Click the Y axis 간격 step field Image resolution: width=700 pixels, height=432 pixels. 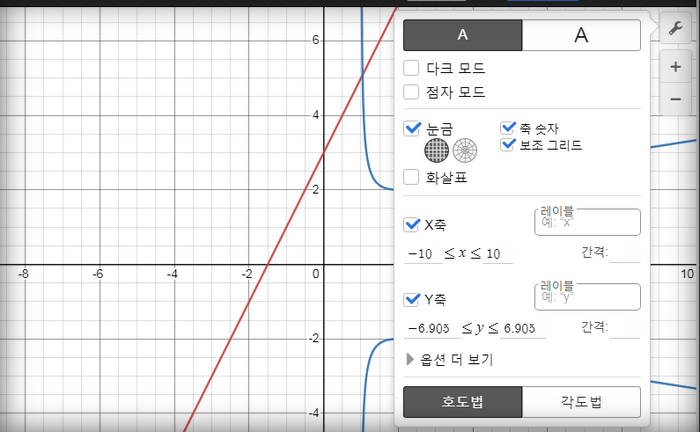(625, 328)
